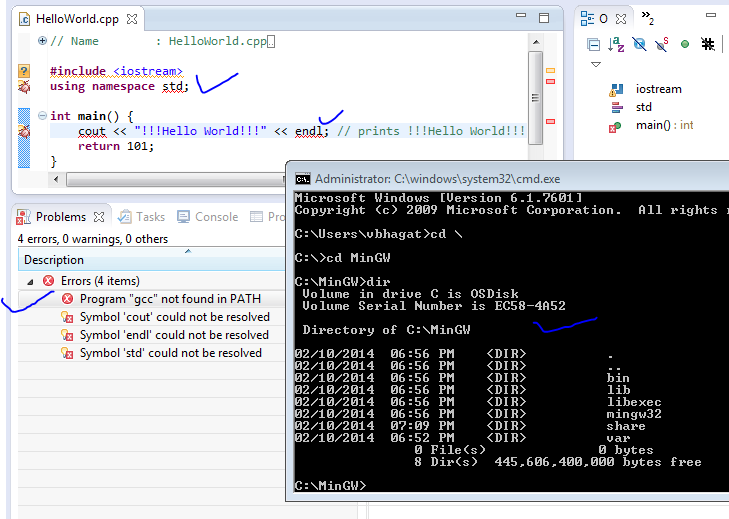729x519 pixels.
Task: Click the Hide Inactive Elements hash icon
Action: (708, 44)
